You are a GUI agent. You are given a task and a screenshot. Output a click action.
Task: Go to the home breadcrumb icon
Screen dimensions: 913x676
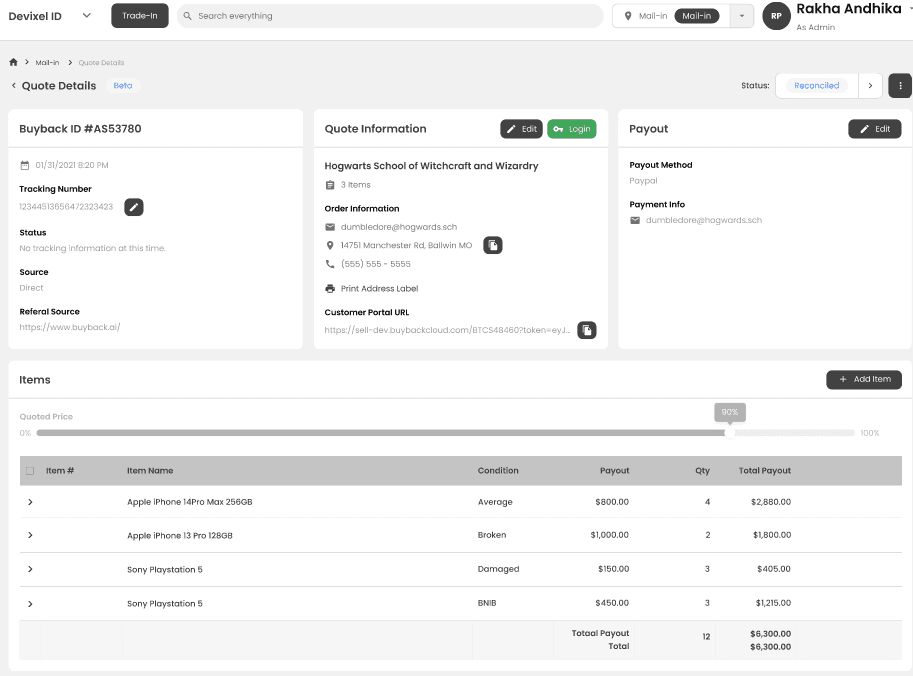coord(13,62)
